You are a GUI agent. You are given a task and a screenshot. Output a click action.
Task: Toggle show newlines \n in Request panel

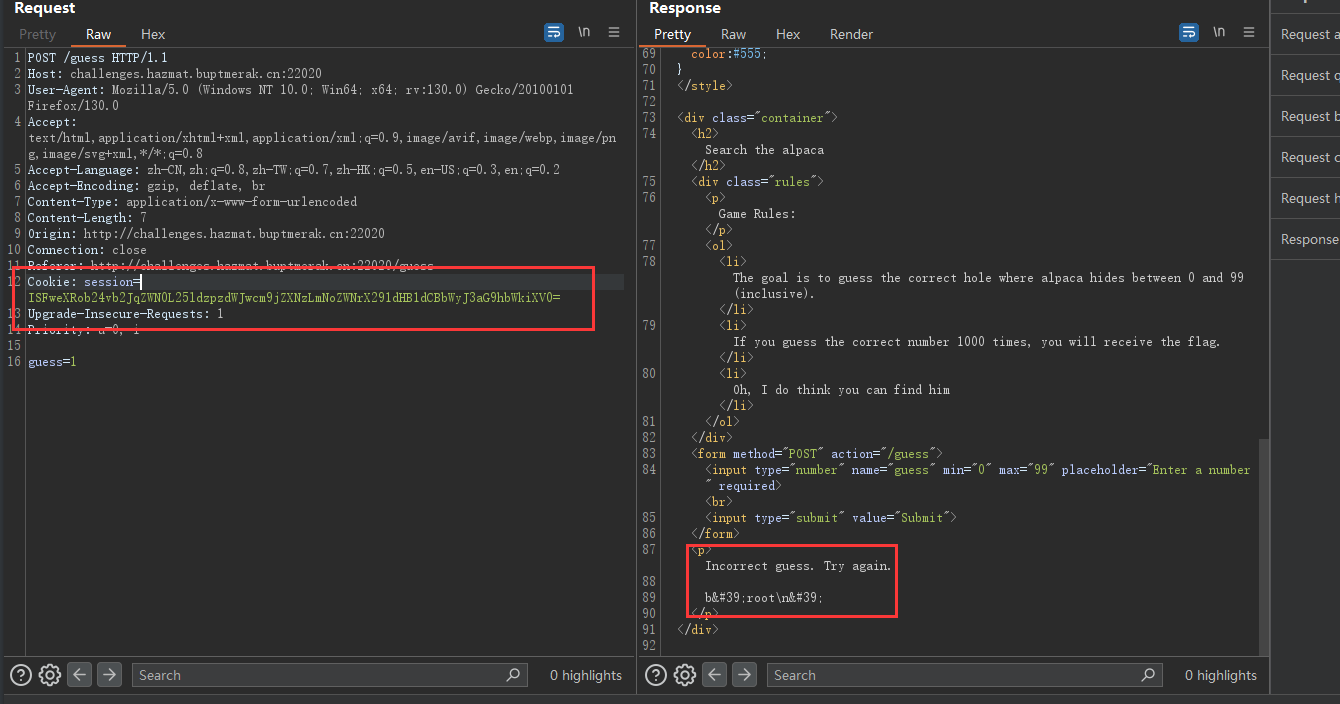click(x=584, y=32)
